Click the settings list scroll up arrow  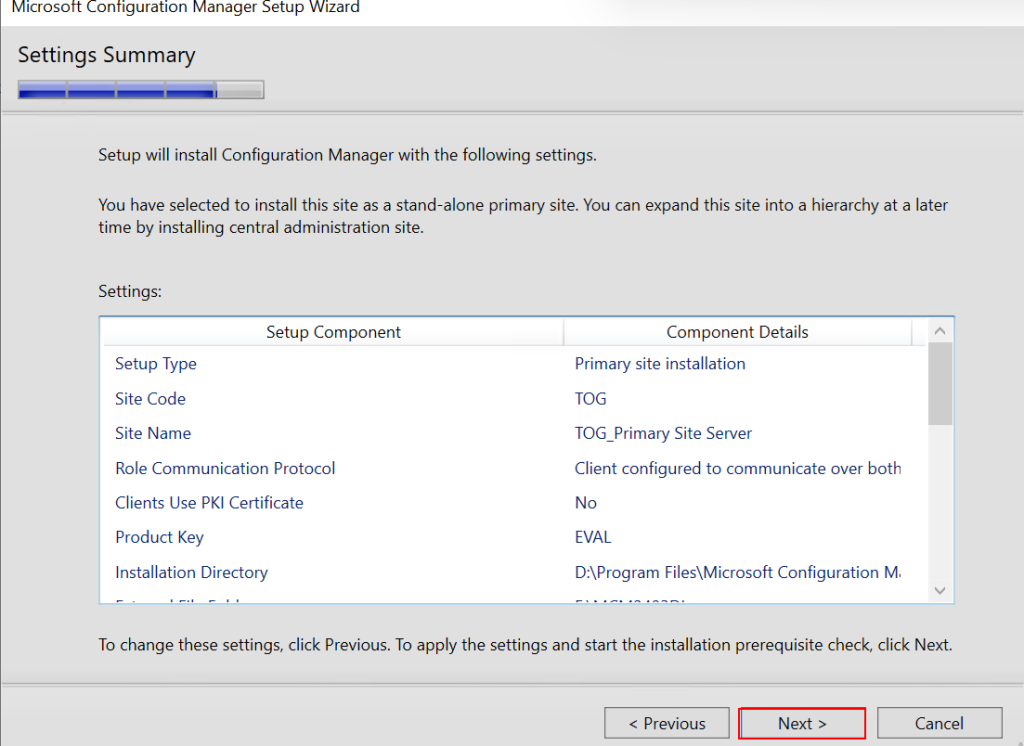point(940,331)
